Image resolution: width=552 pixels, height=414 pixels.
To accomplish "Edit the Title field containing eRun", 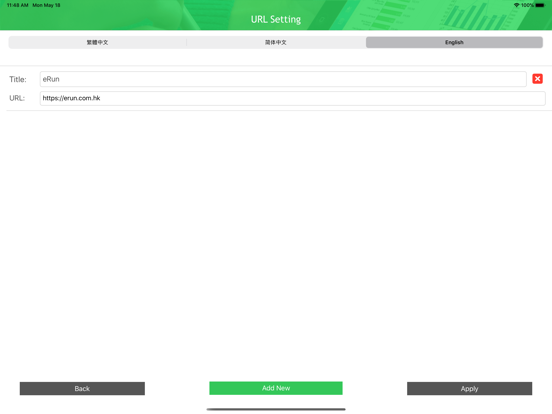I will (x=283, y=79).
